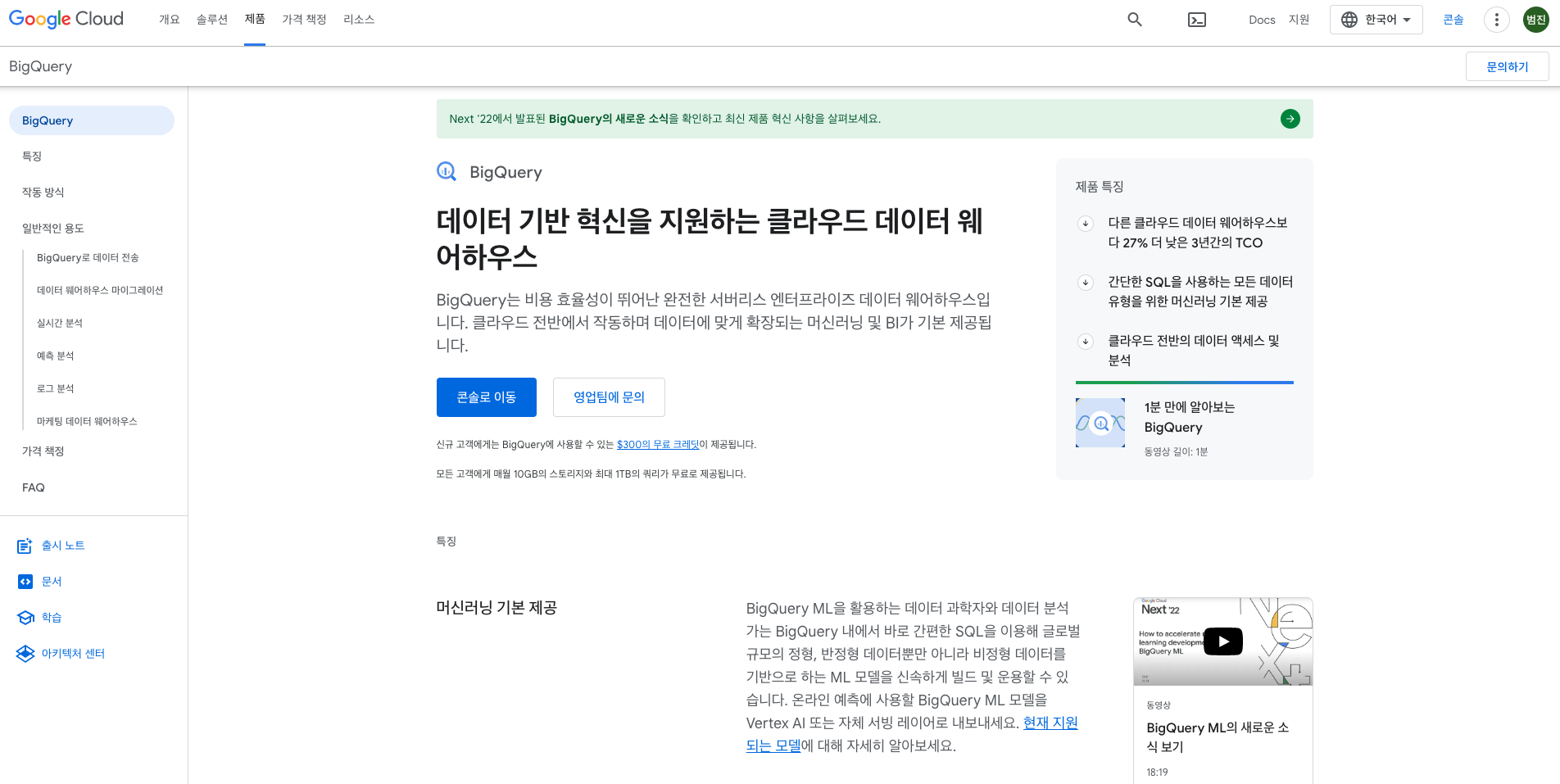
Task: Select BigQuery in the left sidebar
Action: click(92, 120)
